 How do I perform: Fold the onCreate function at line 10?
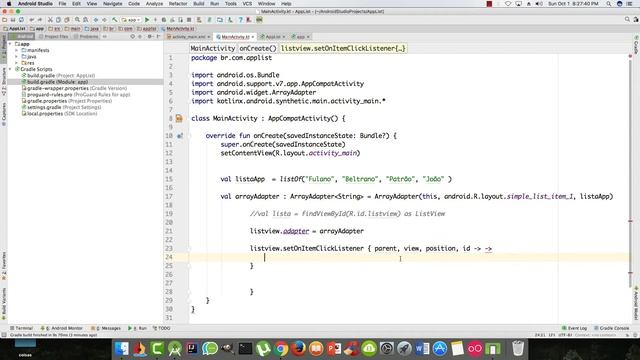[190, 136]
